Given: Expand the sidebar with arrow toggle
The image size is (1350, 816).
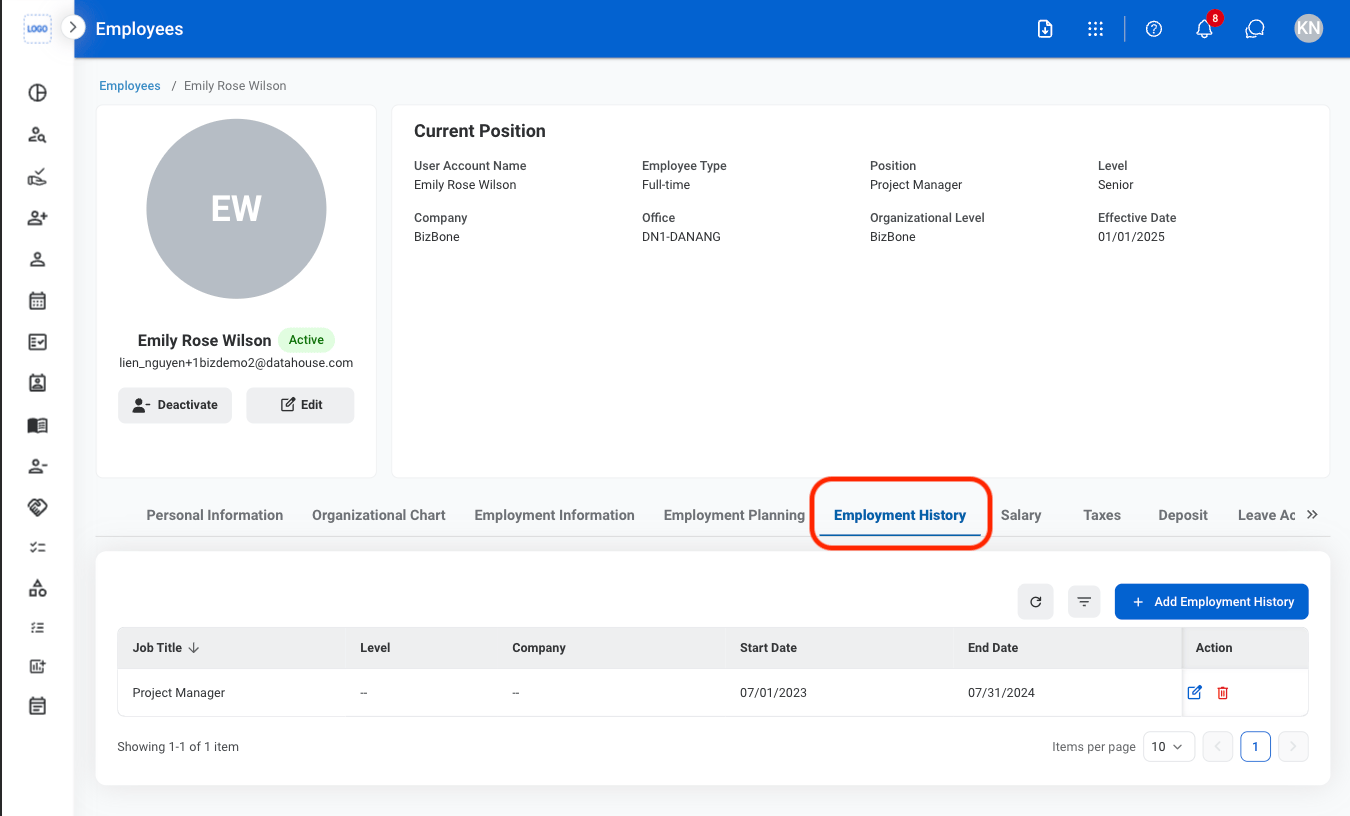Looking at the screenshot, I should click(x=72, y=27).
